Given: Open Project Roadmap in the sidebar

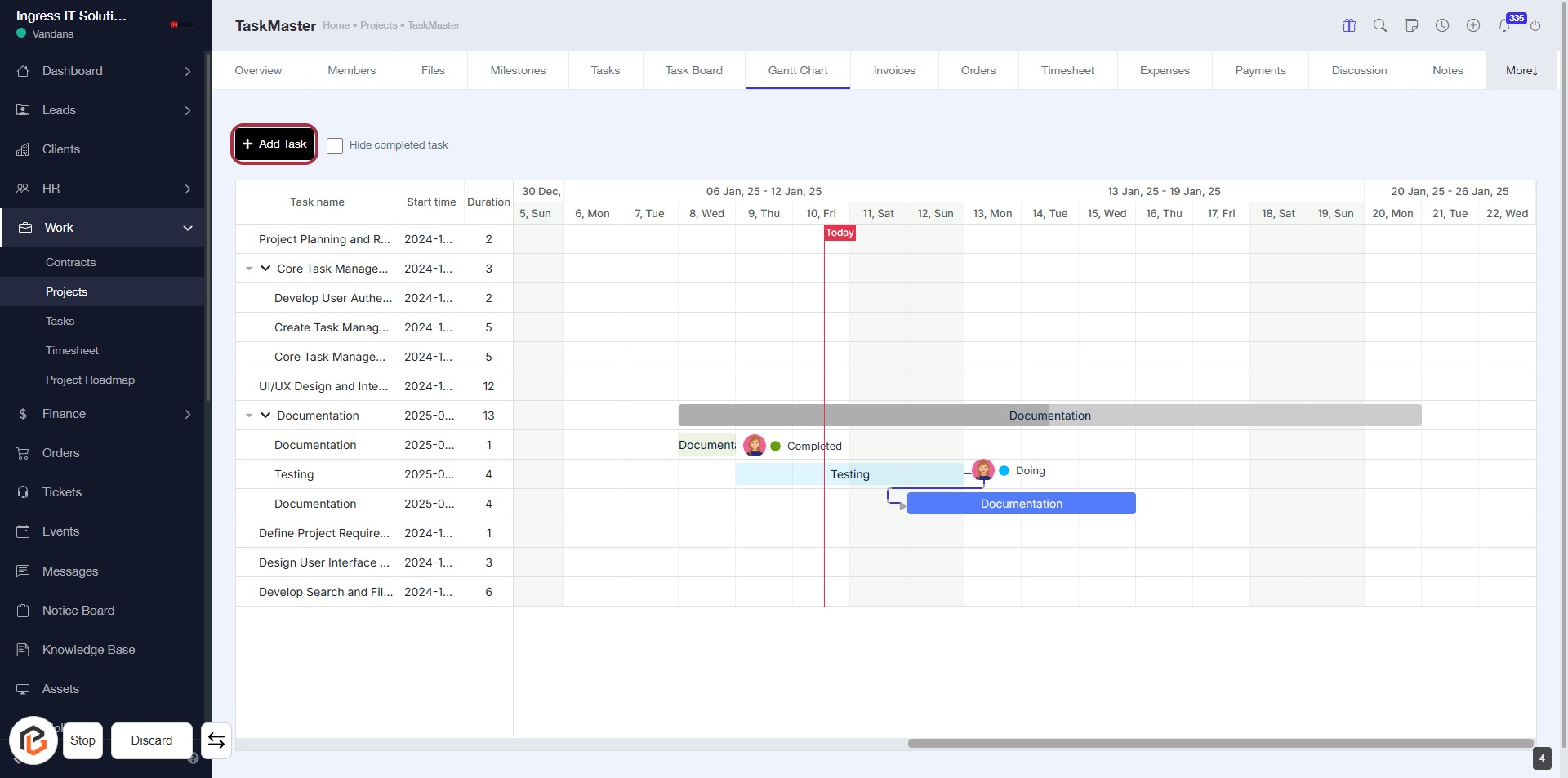Looking at the screenshot, I should point(90,380).
